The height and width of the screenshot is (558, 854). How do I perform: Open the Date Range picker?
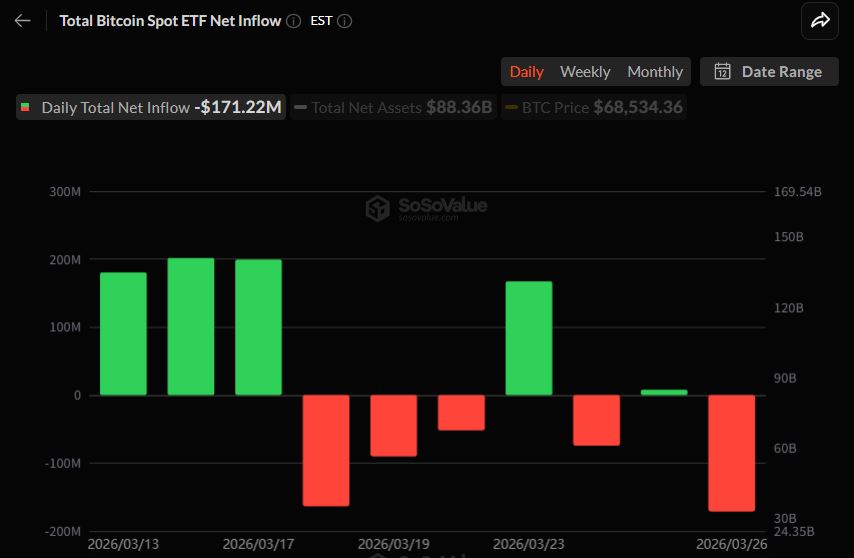point(769,72)
